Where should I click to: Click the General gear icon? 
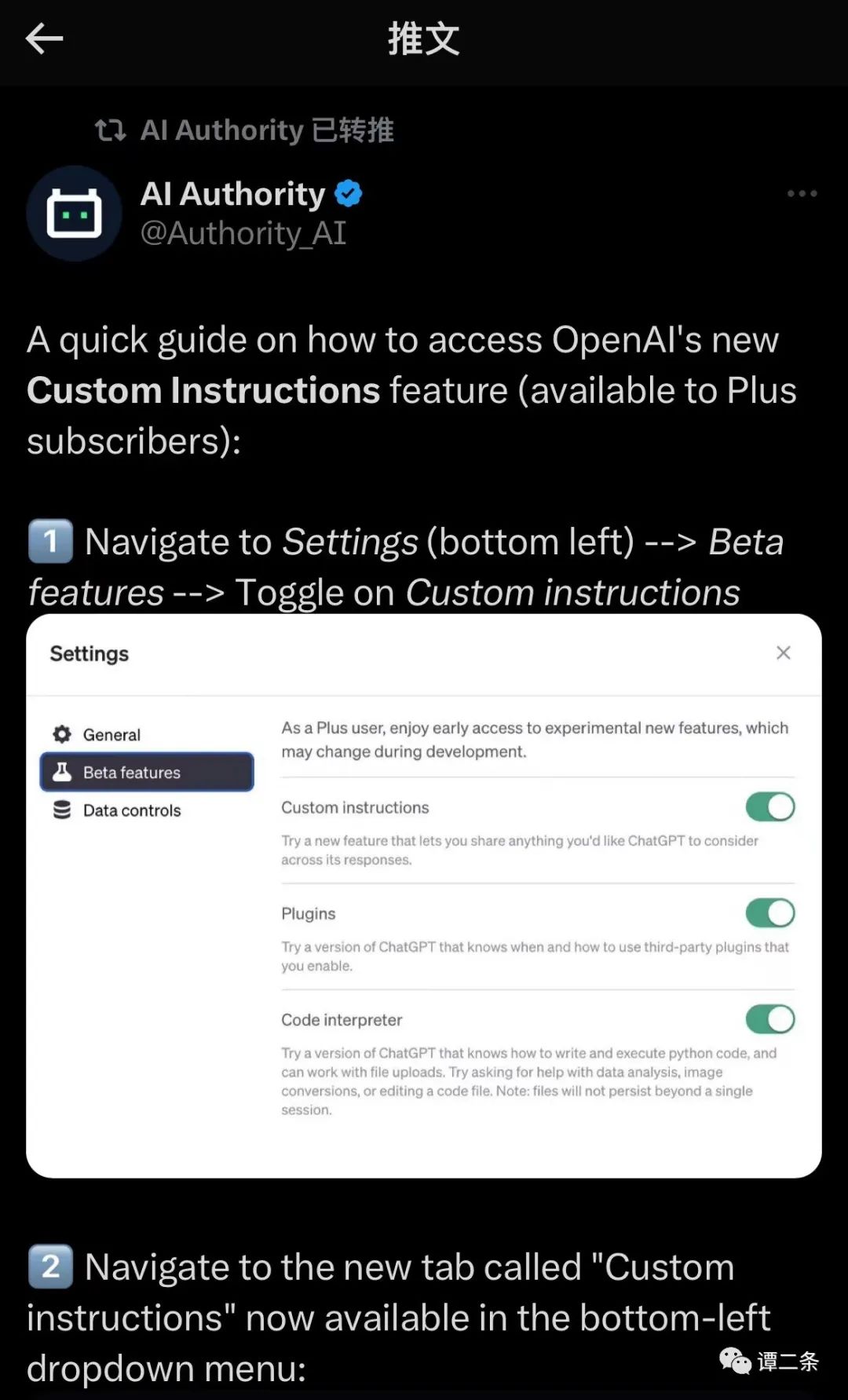click(62, 734)
